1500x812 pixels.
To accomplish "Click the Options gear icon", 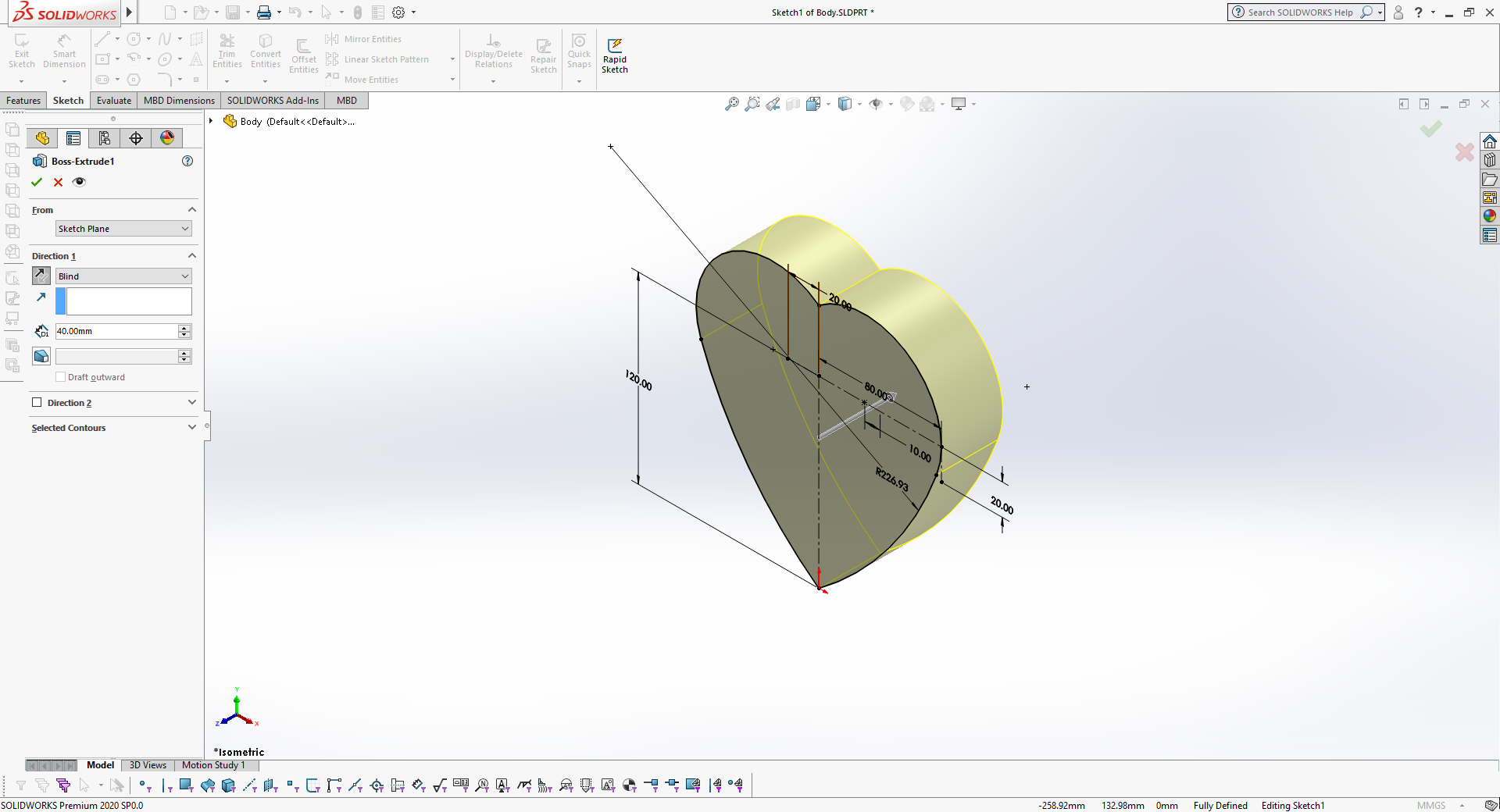I will click(398, 12).
